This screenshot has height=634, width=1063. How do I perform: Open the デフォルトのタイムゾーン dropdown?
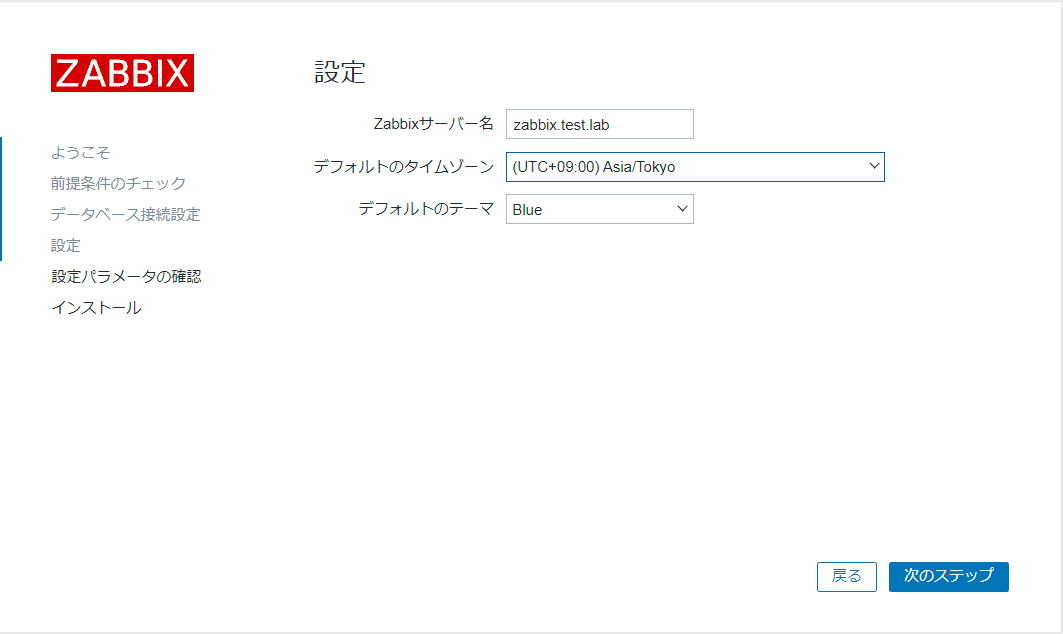(694, 166)
